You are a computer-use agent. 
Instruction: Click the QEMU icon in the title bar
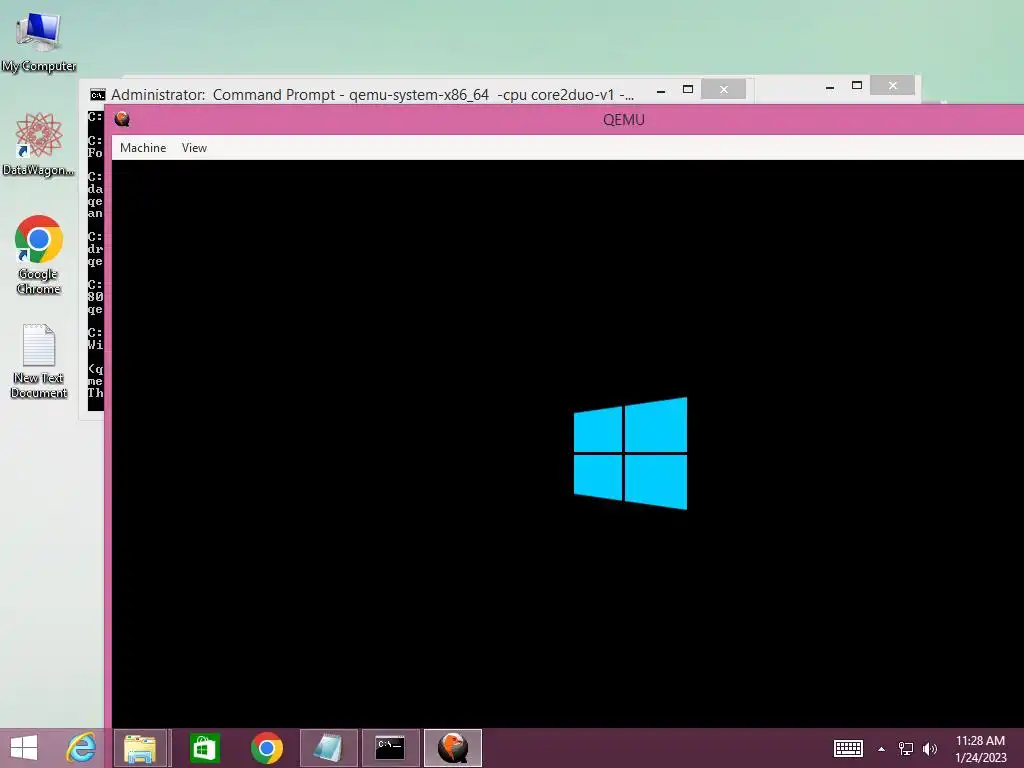122,119
